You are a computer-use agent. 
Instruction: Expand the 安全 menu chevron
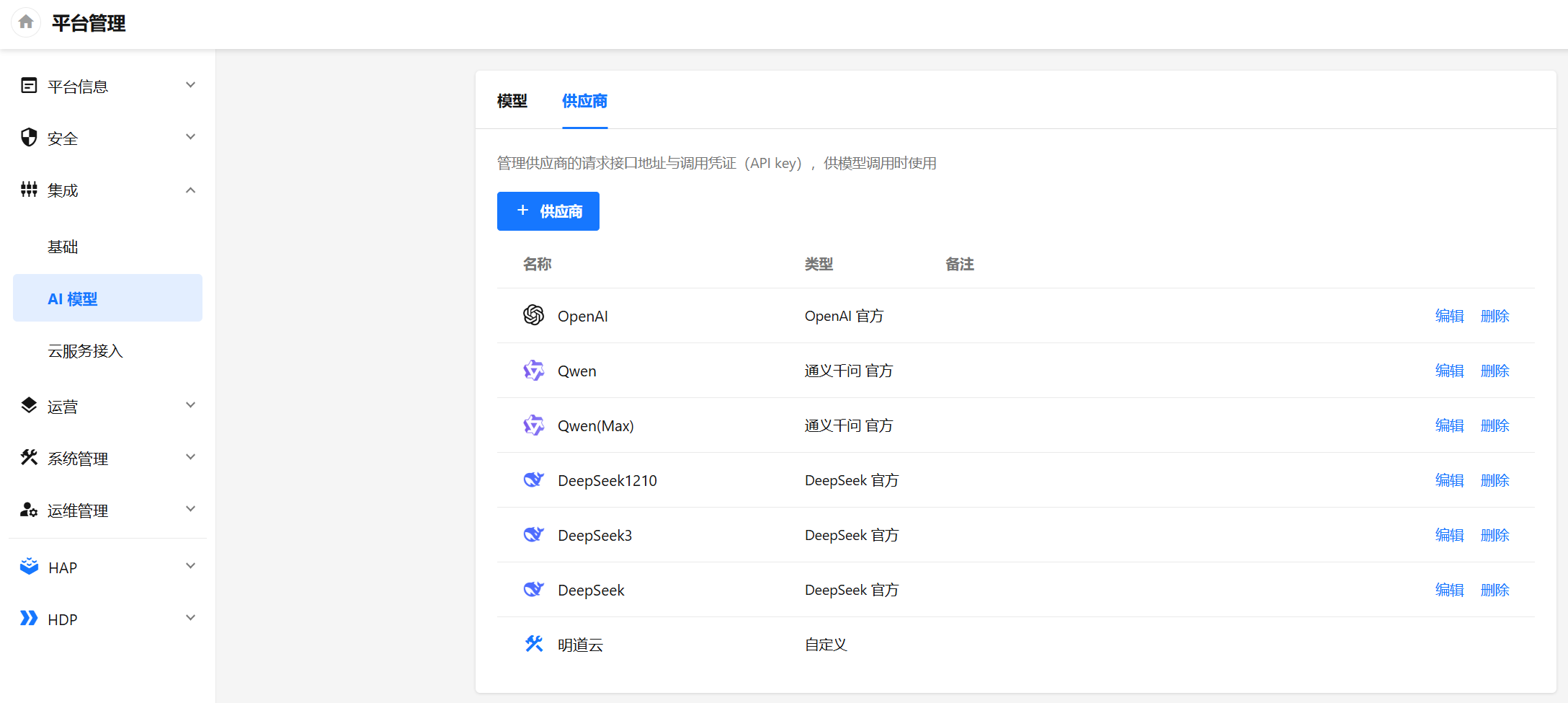point(190,137)
